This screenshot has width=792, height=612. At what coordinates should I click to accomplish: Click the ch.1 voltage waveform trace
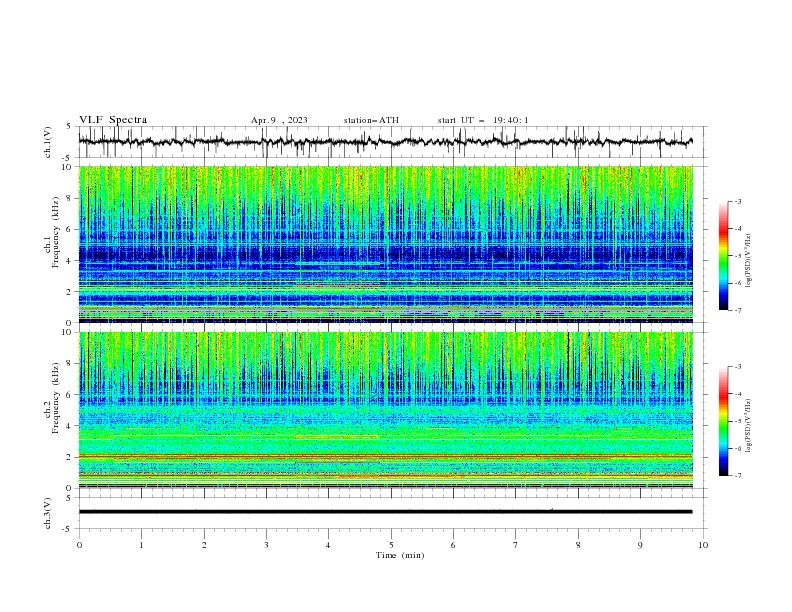(386, 142)
